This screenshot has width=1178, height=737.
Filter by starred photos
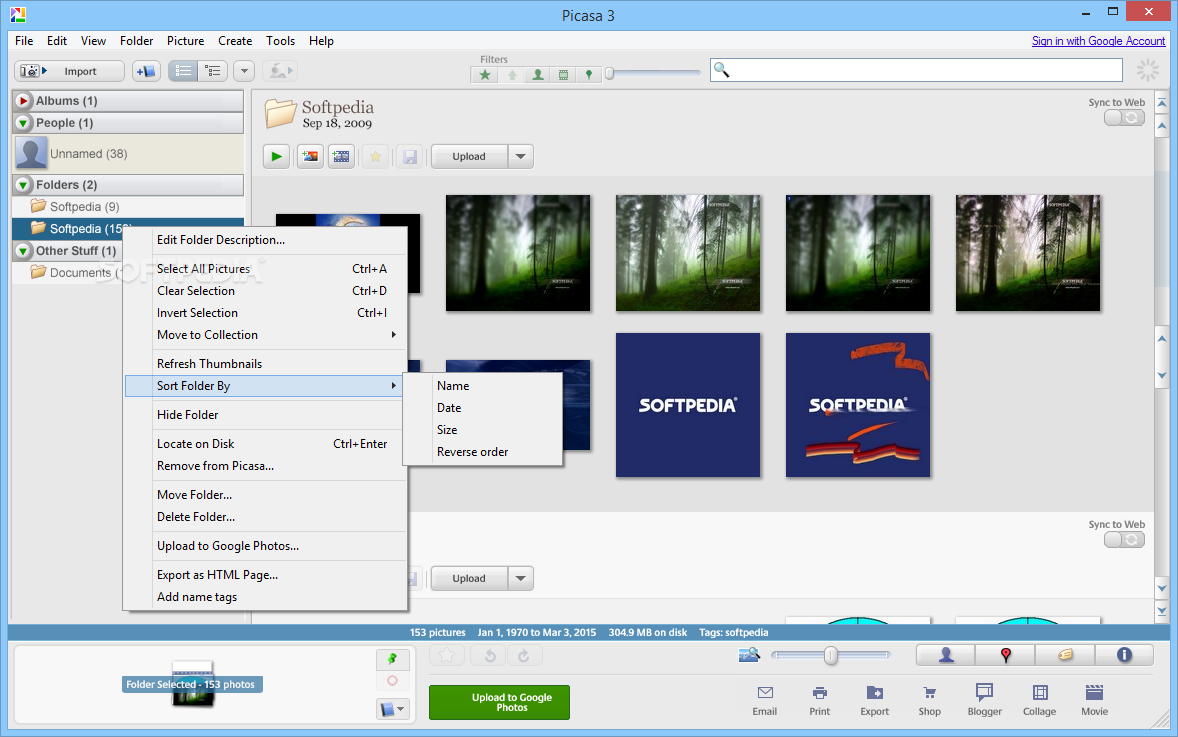point(485,74)
